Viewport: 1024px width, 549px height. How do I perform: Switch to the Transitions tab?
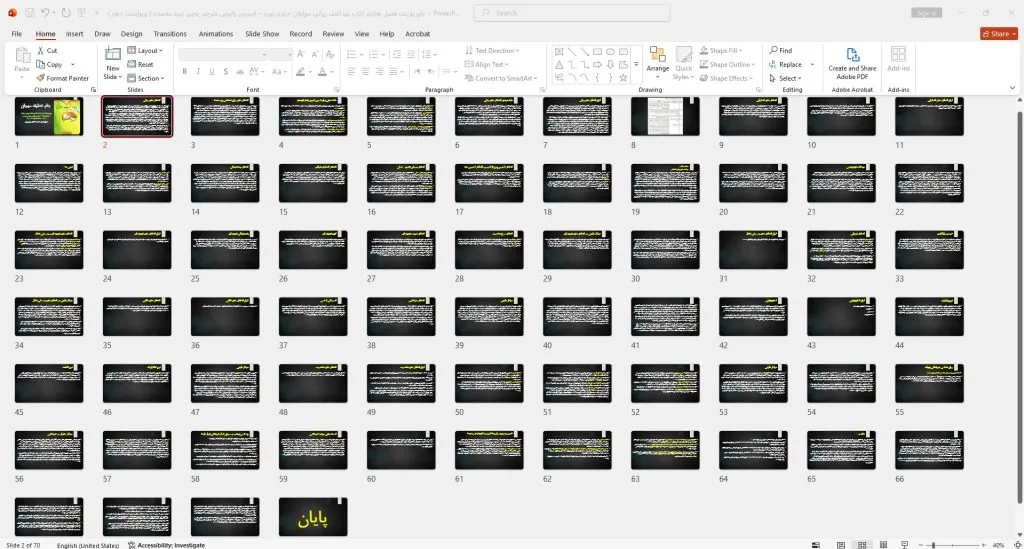tap(170, 34)
